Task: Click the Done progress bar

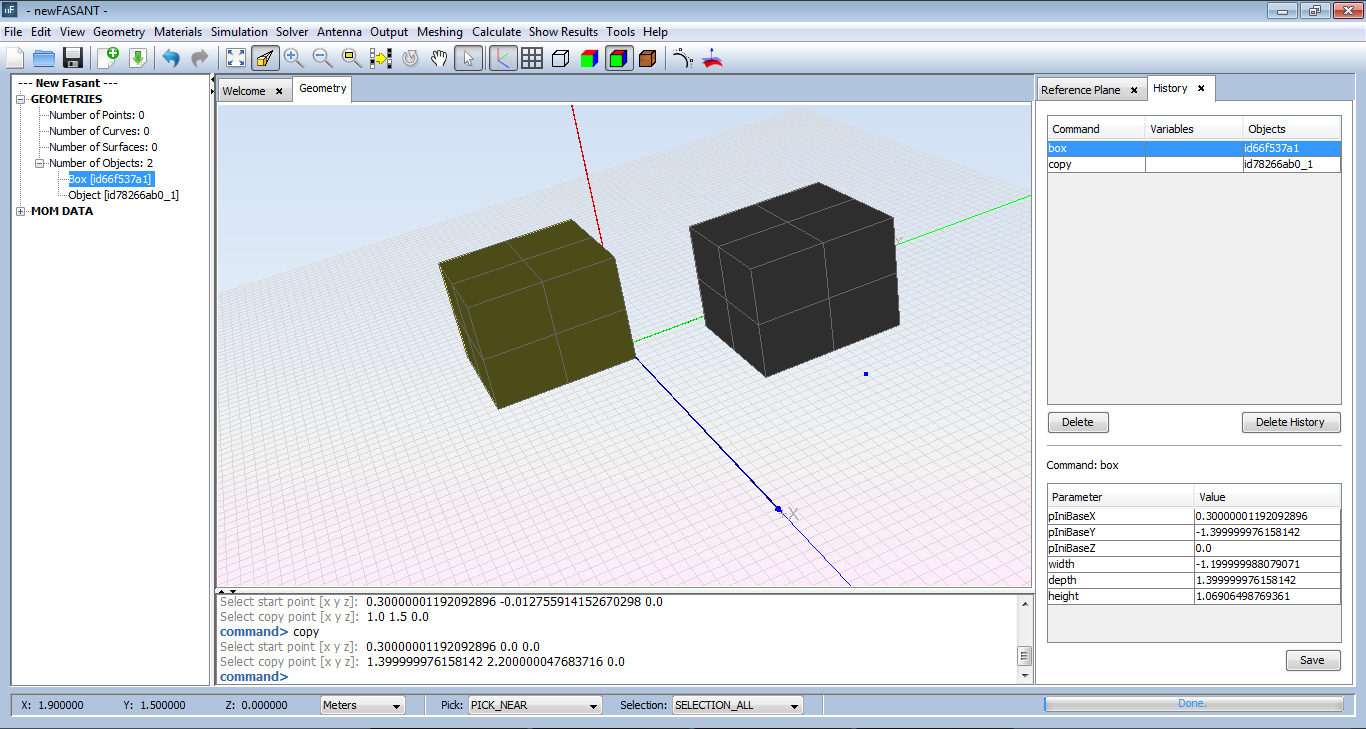Action: click(1192, 704)
